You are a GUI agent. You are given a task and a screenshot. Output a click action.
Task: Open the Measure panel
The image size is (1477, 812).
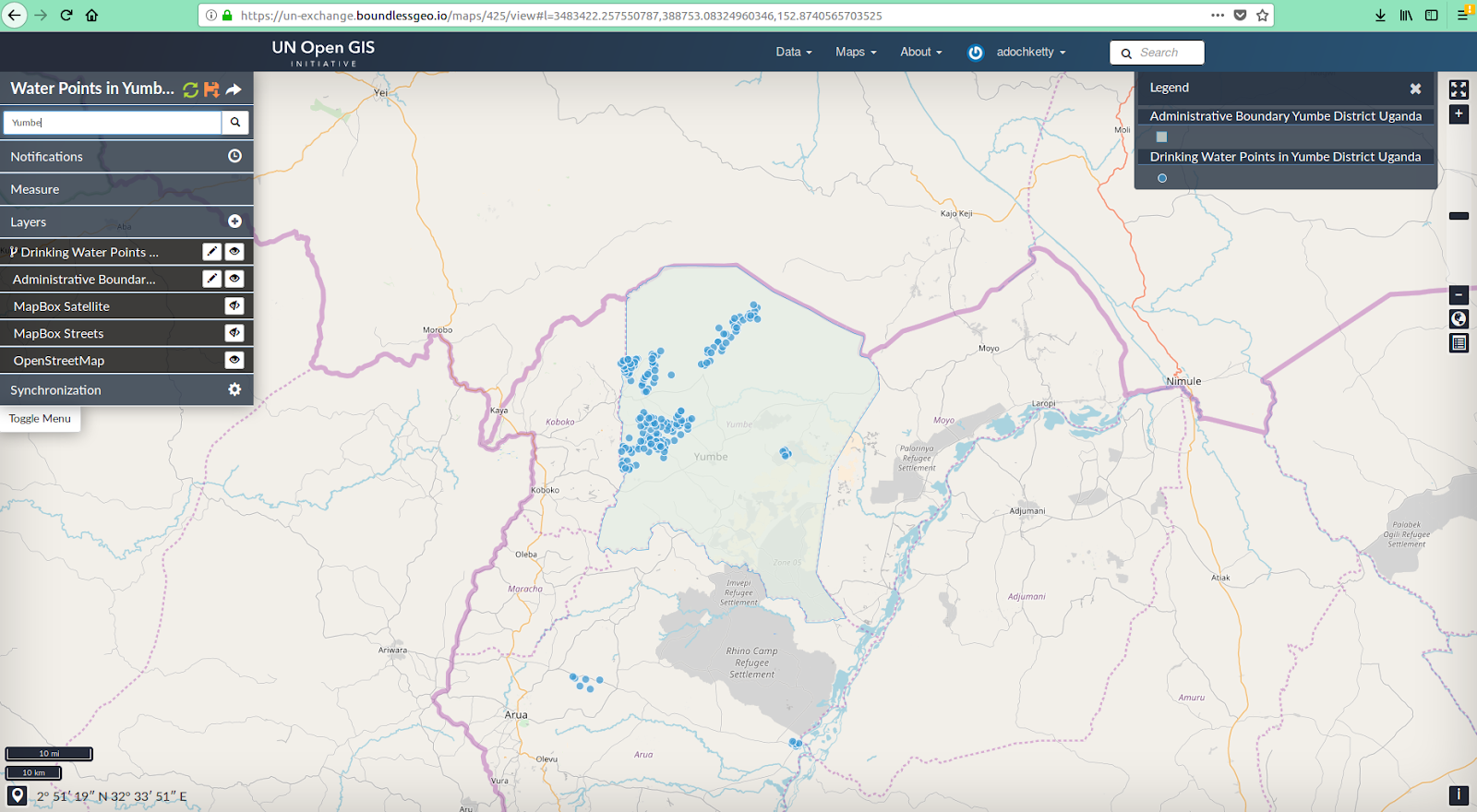[x=126, y=189]
